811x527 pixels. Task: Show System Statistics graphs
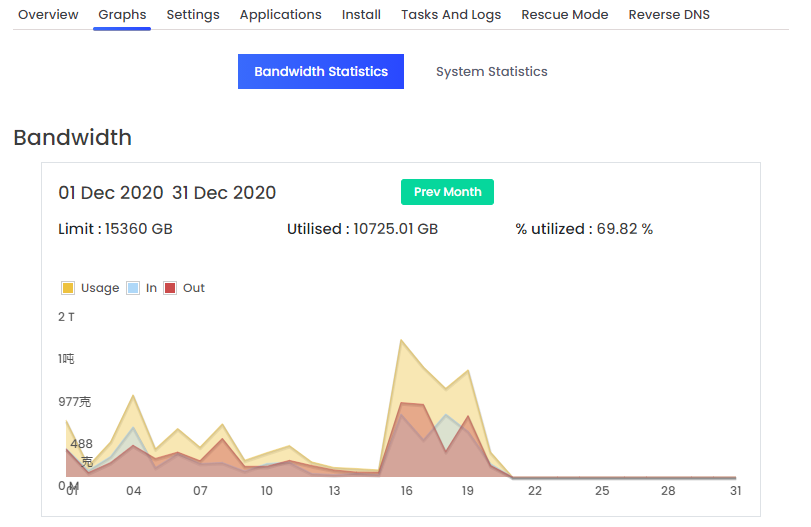point(491,72)
